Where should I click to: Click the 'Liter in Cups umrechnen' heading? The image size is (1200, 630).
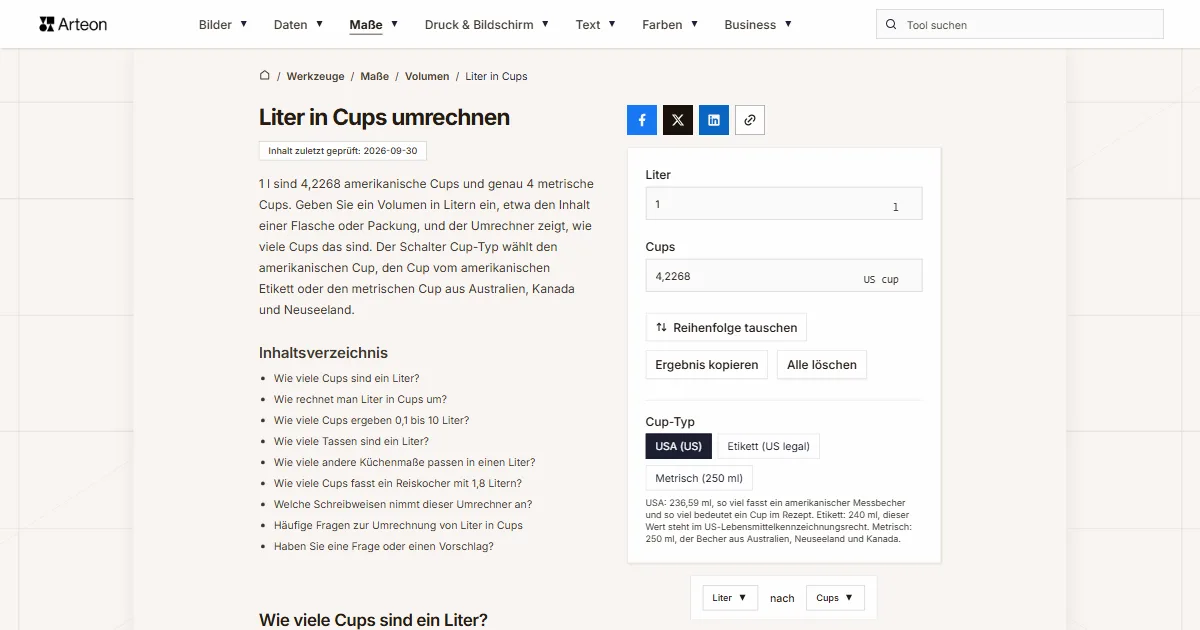point(385,117)
